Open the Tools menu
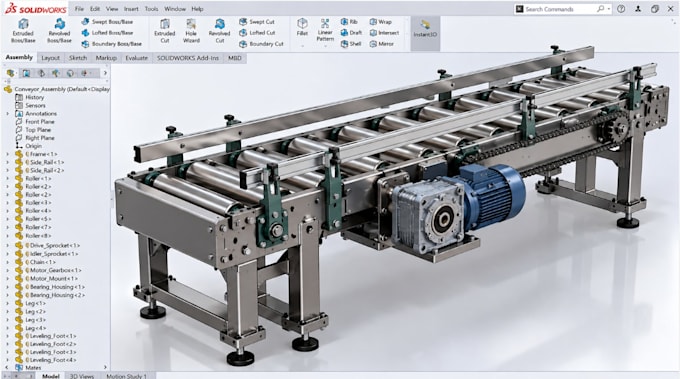680x379 pixels. 151,9
